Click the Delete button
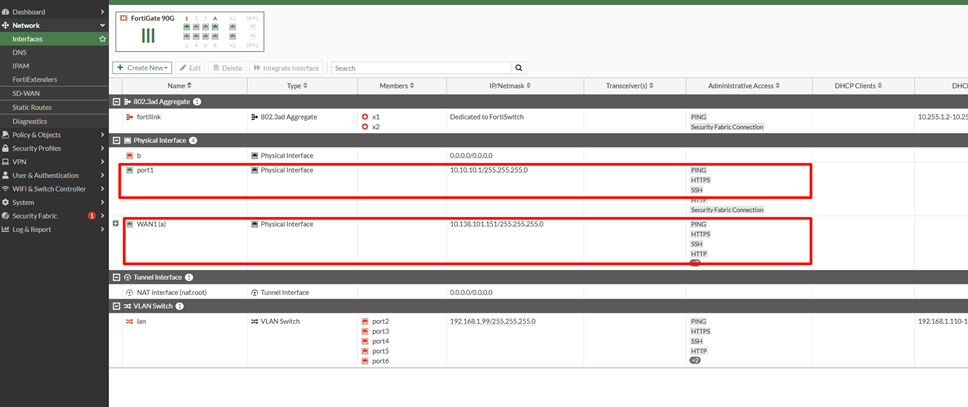Image resolution: width=968 pixels, height=407 pixels. [228, 68]
